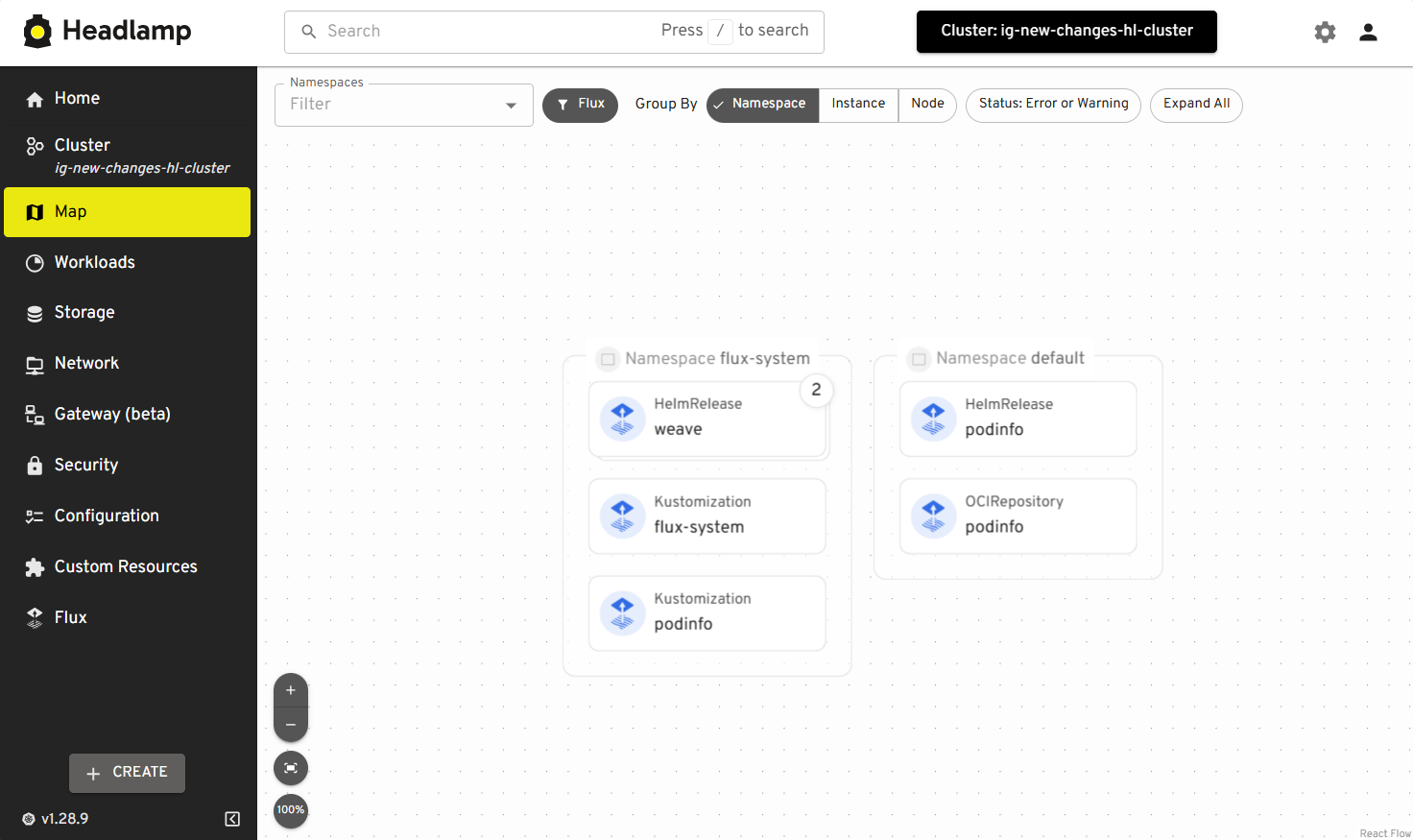Click the Workloads sidebar icon
Screen dimensions: 1413x840
click(x=35, y=263)
